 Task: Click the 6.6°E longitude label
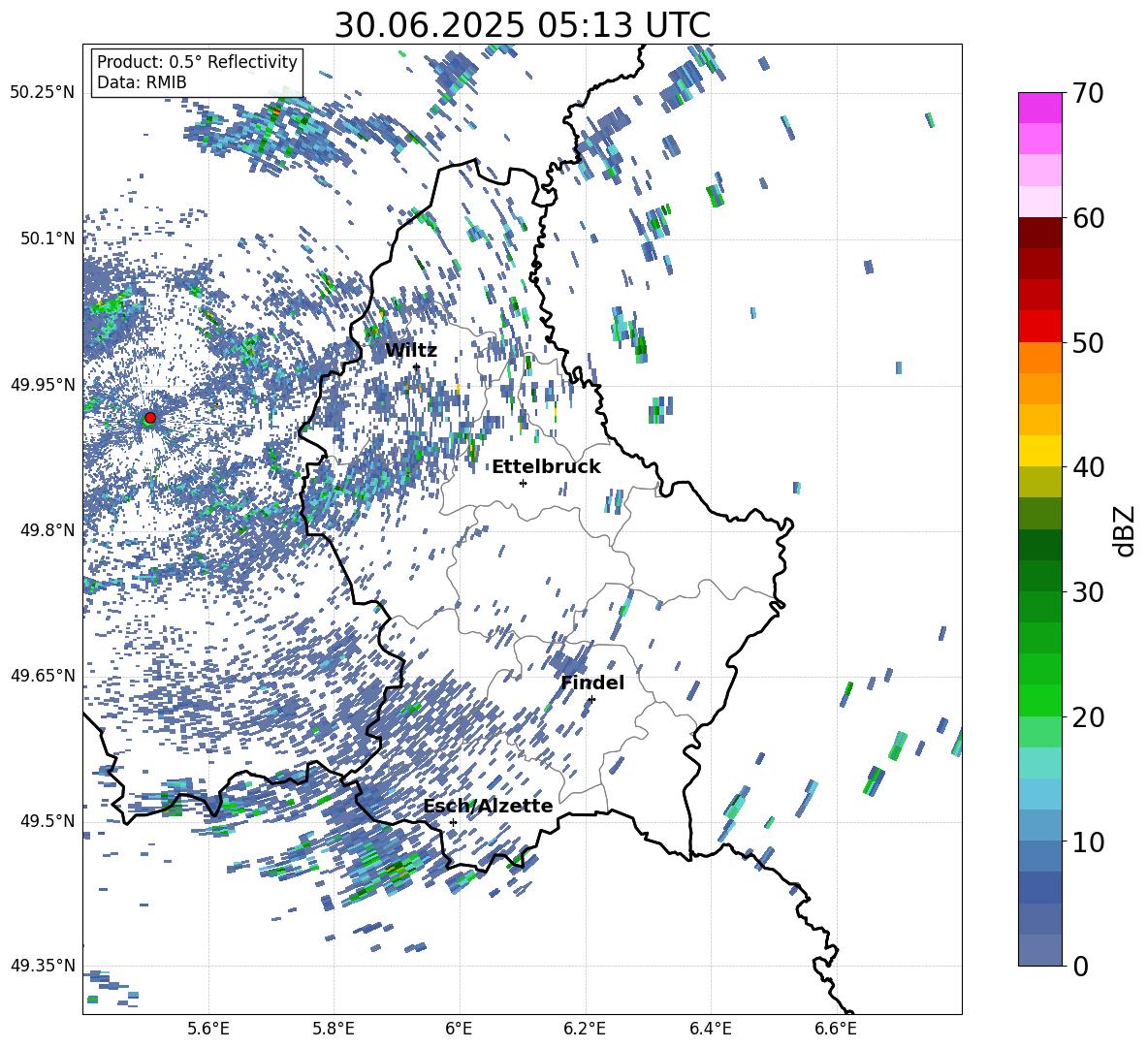(836, 1029)
